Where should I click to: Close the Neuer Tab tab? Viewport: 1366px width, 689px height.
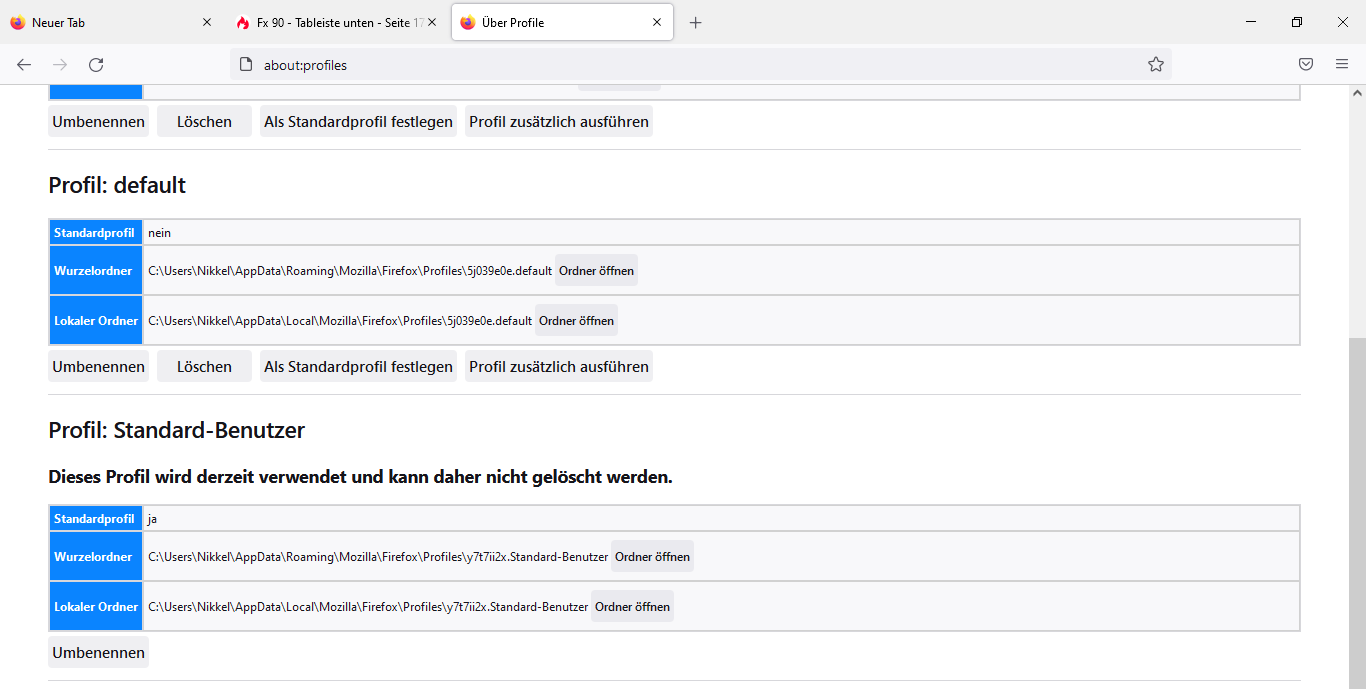pyautogui.click(x=207, y=23)
